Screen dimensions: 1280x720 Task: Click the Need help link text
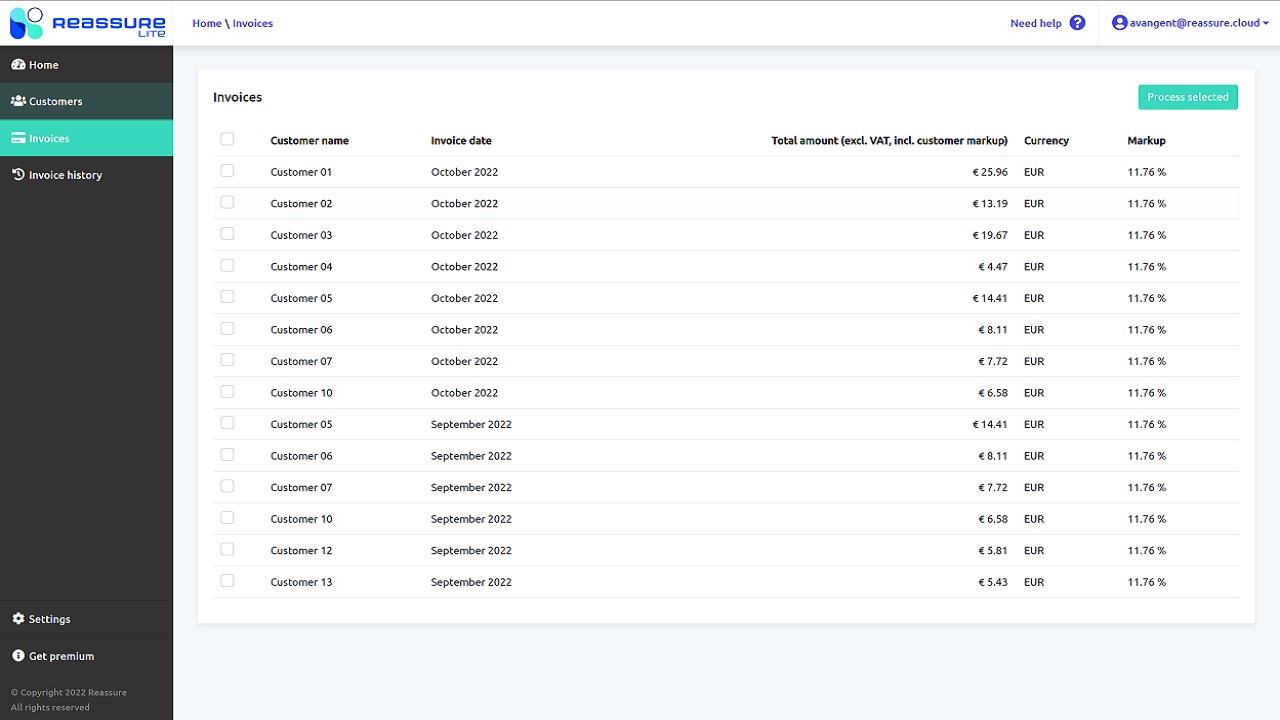(1036, 23)
